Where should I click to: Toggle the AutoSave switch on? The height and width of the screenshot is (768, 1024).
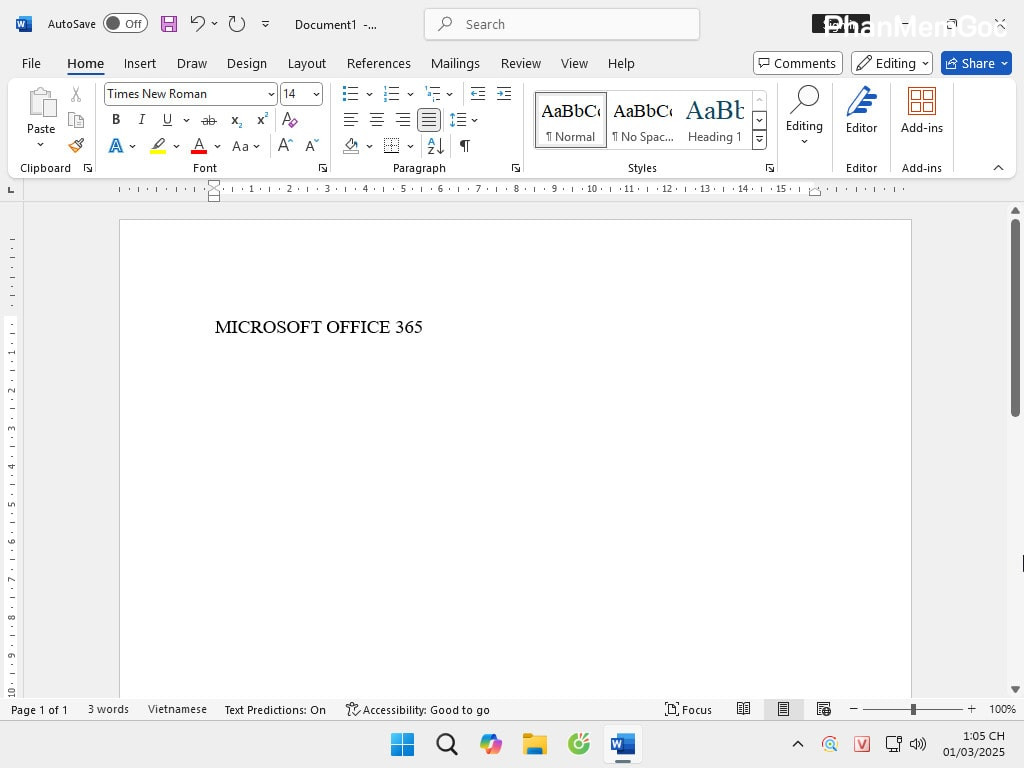[125, 23]
